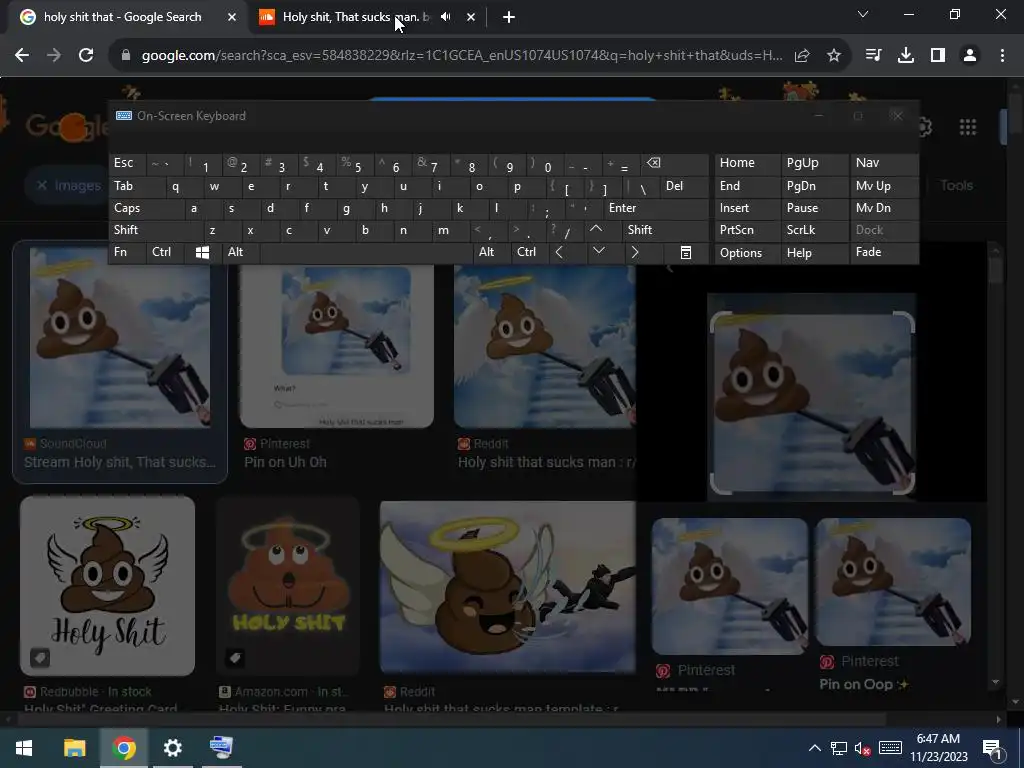Click the PrtScn key on On-Screen Keyboard
This screenshot has width=1024, height=768.
[x=747, y=230]
